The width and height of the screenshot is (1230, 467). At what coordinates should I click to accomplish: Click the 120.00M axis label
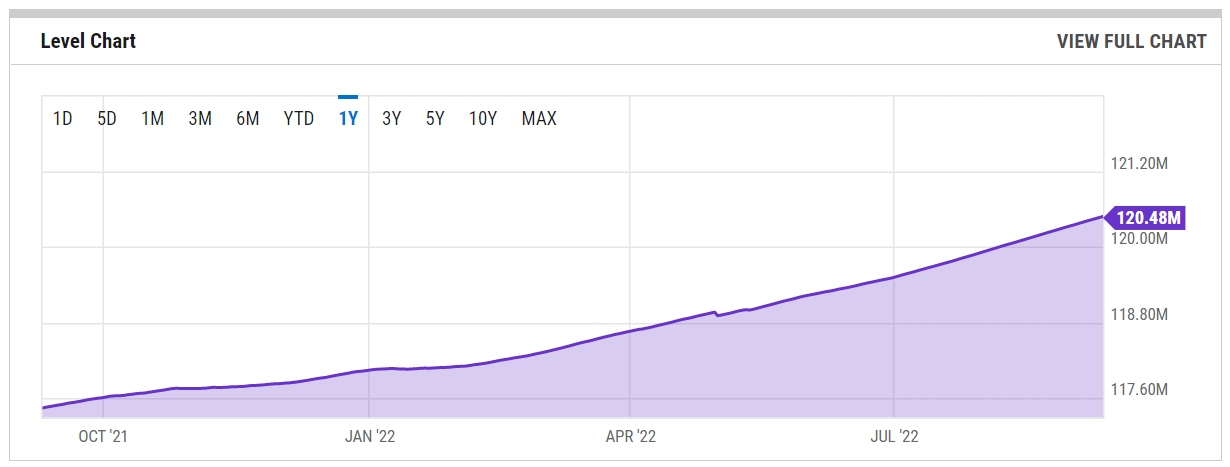click(x=1140, y=239)
